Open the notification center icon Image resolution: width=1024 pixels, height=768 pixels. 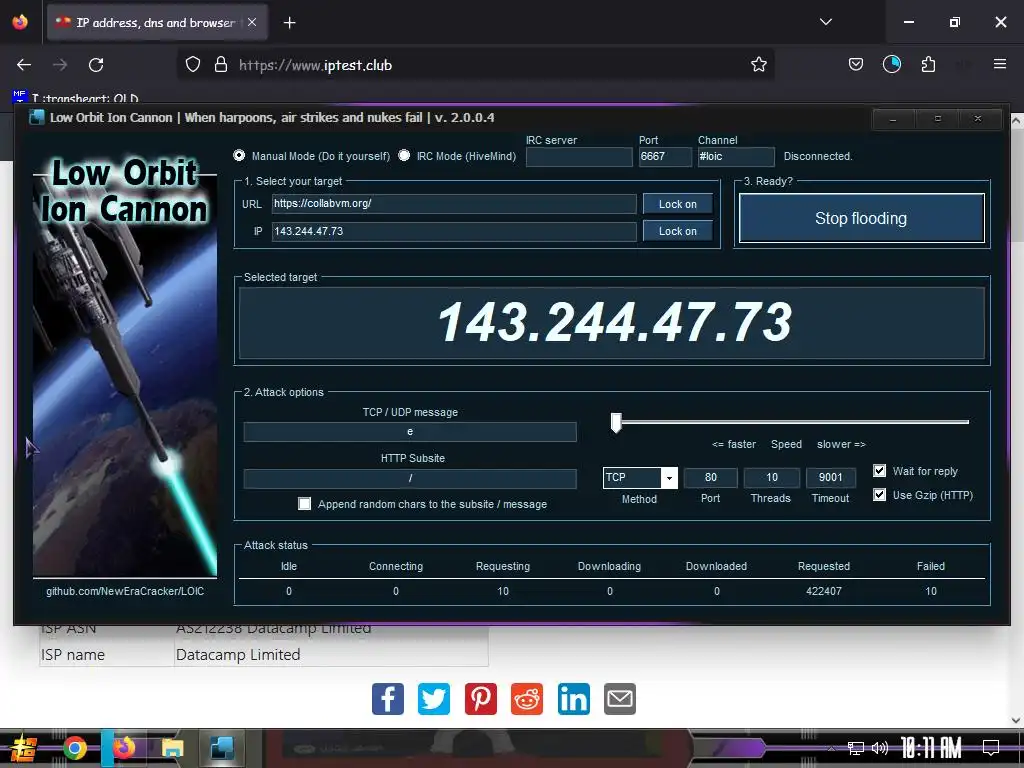[x=991, y=748]
